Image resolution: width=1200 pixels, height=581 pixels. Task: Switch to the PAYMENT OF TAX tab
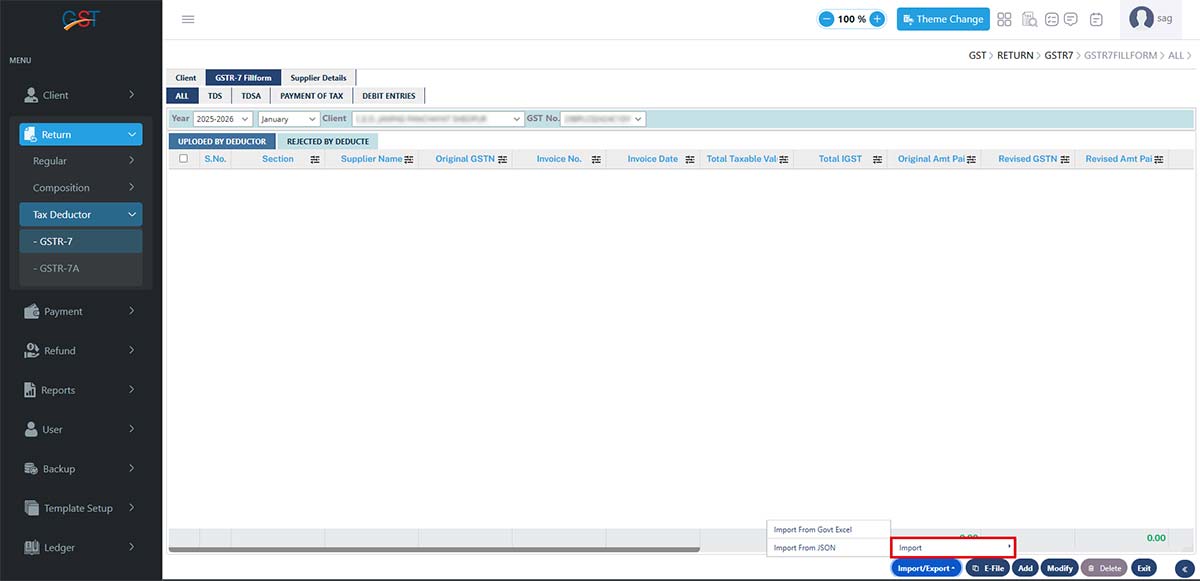click(311, 96)
